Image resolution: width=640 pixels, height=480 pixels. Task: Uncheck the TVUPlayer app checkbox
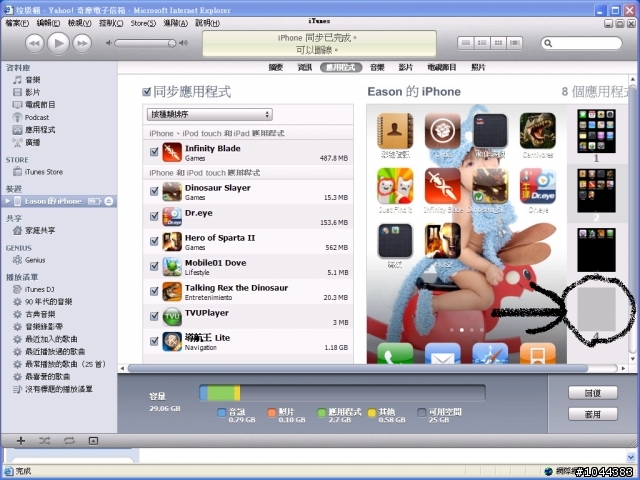[x=154, y=316]
